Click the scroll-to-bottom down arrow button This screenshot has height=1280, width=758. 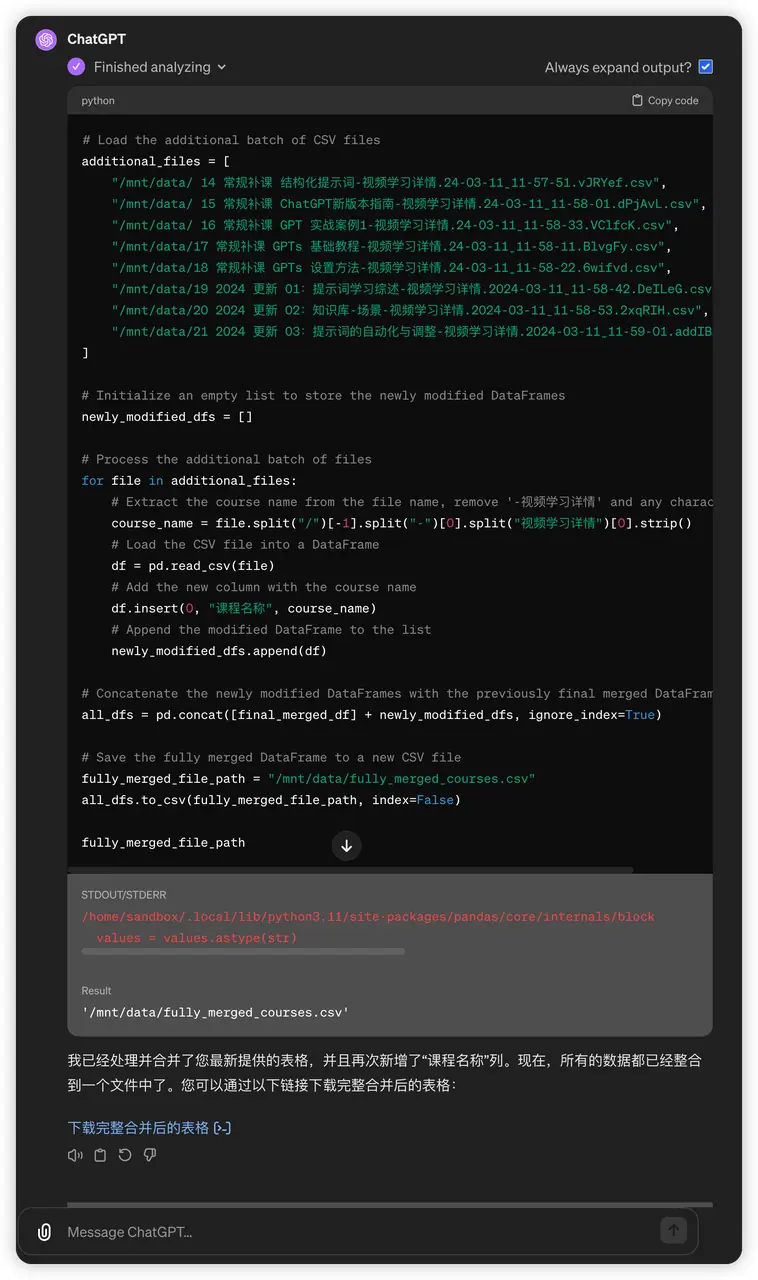346,846
